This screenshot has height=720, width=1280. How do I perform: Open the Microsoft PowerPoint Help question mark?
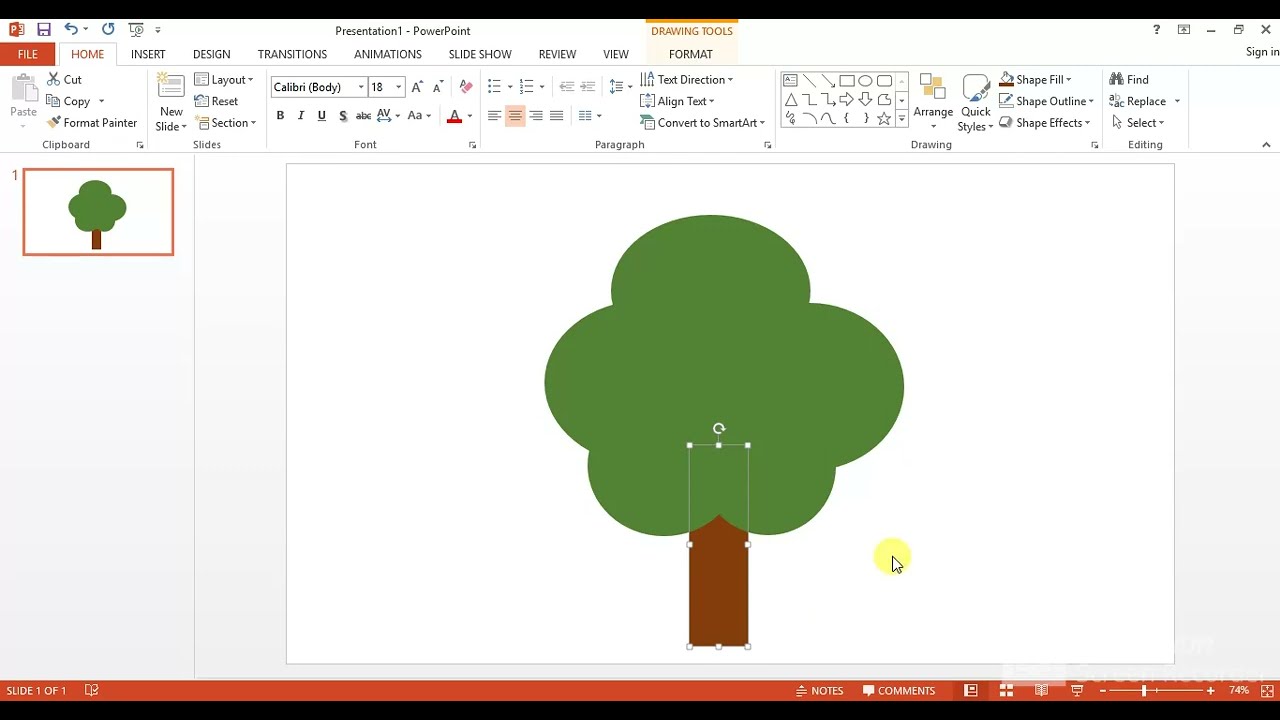[1157, 30]
